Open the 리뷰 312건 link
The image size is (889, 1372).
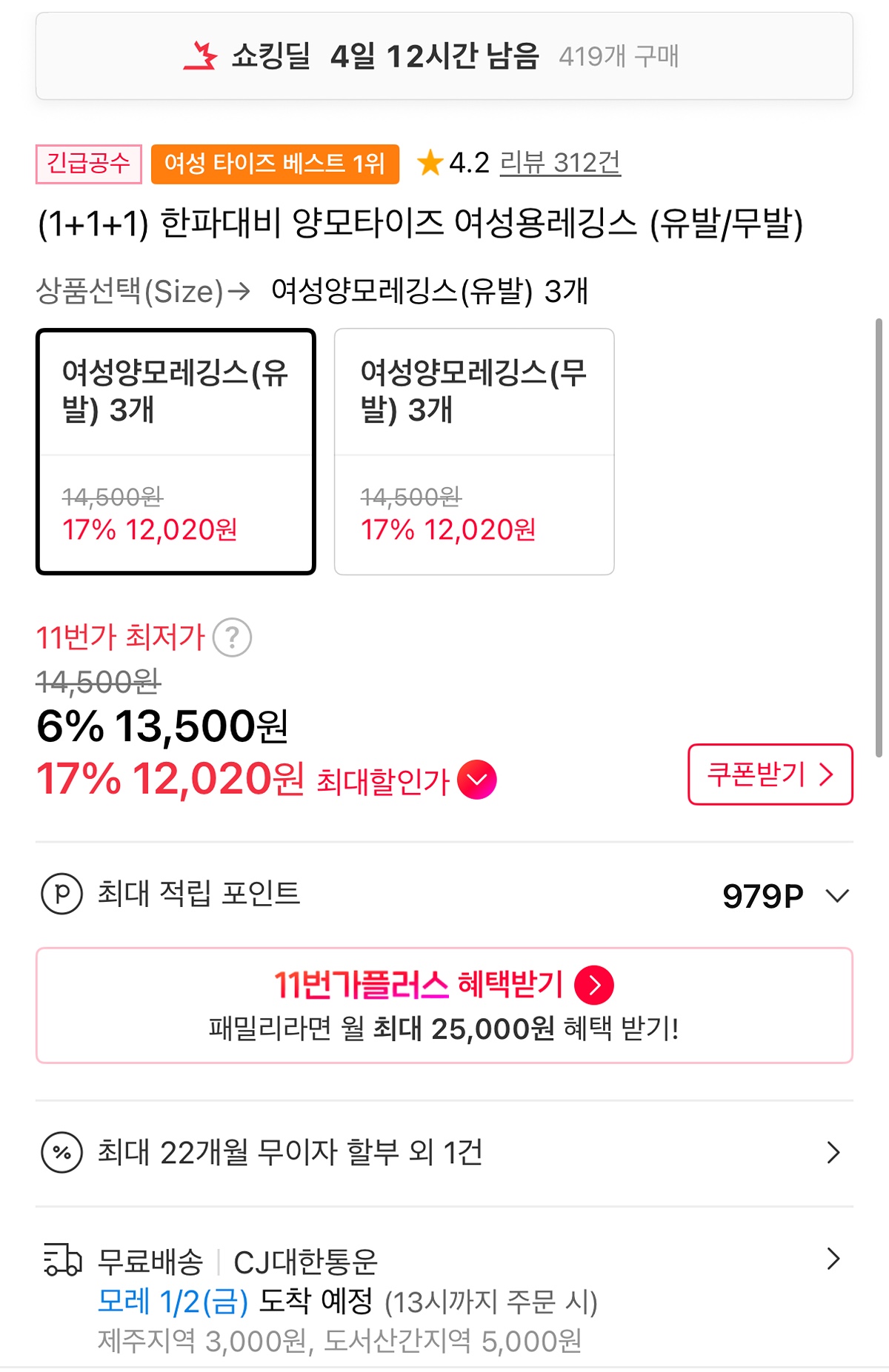pyautogui.click(x=560, y=163)
